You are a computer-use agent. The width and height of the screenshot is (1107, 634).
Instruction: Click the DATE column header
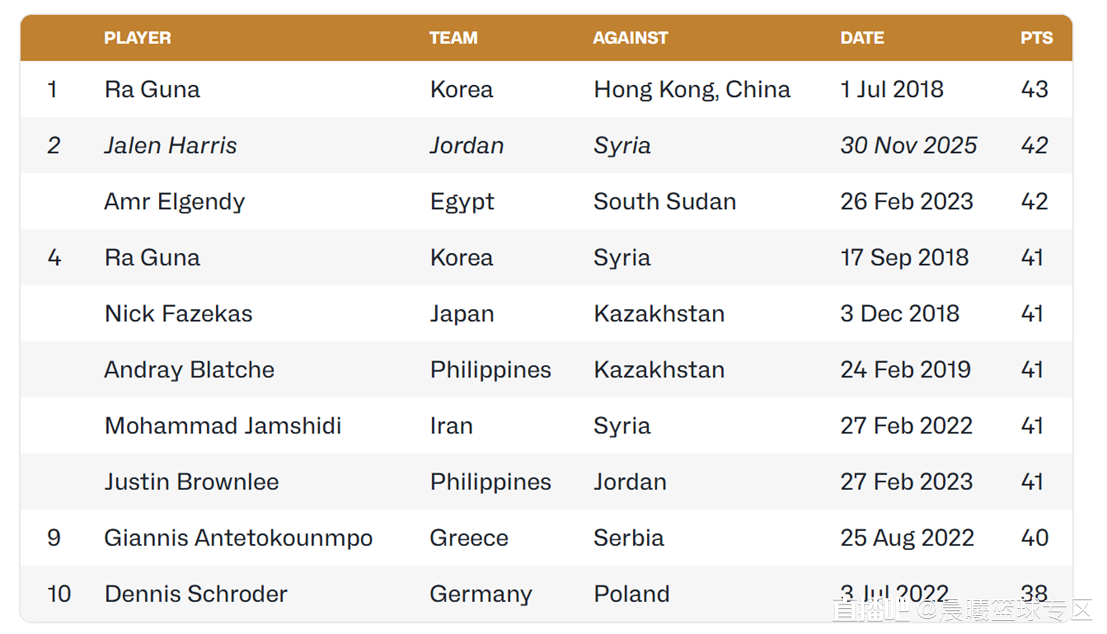click(x=862, y=38)
